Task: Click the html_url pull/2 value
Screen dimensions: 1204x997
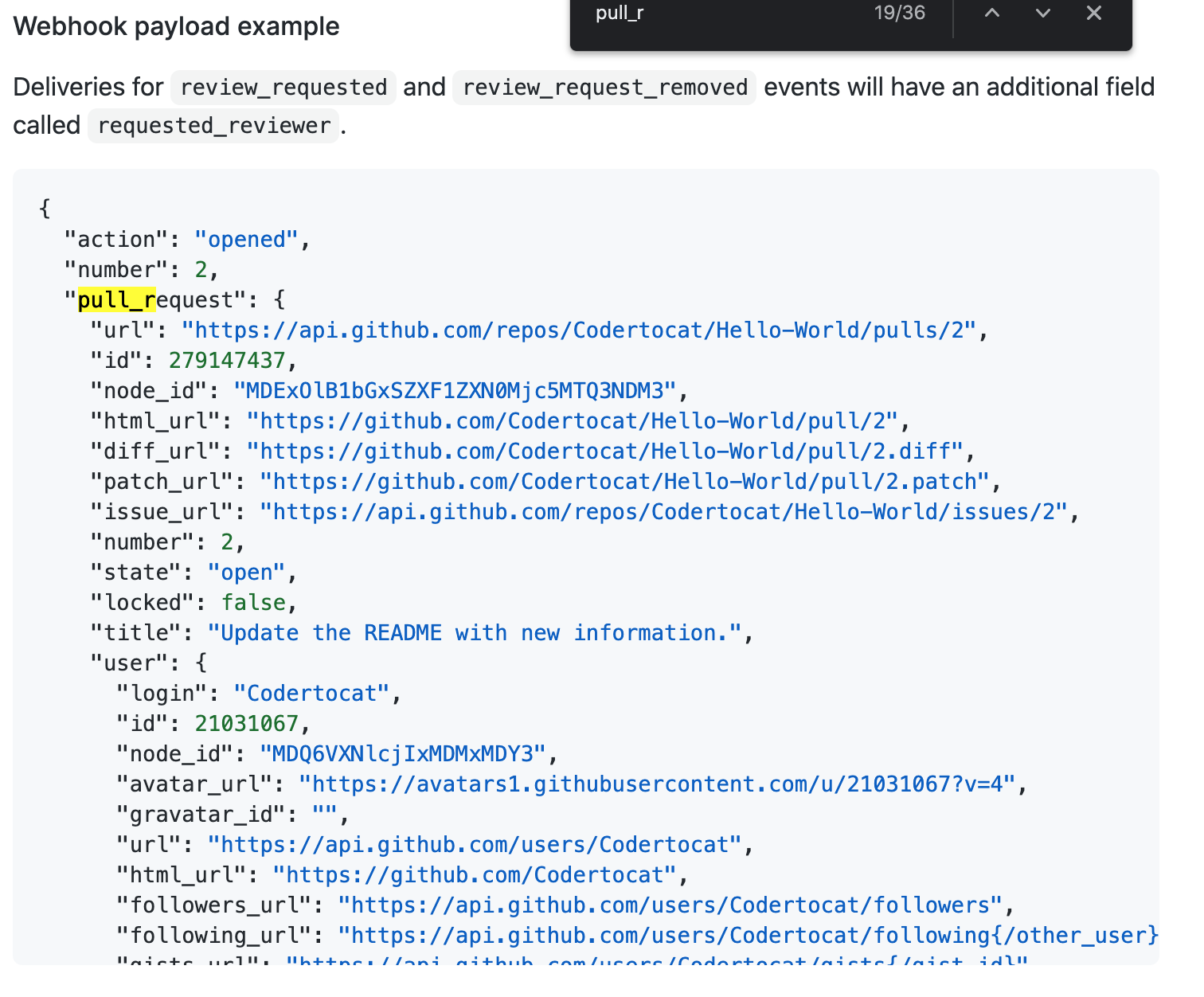Action: click(573, 421)
